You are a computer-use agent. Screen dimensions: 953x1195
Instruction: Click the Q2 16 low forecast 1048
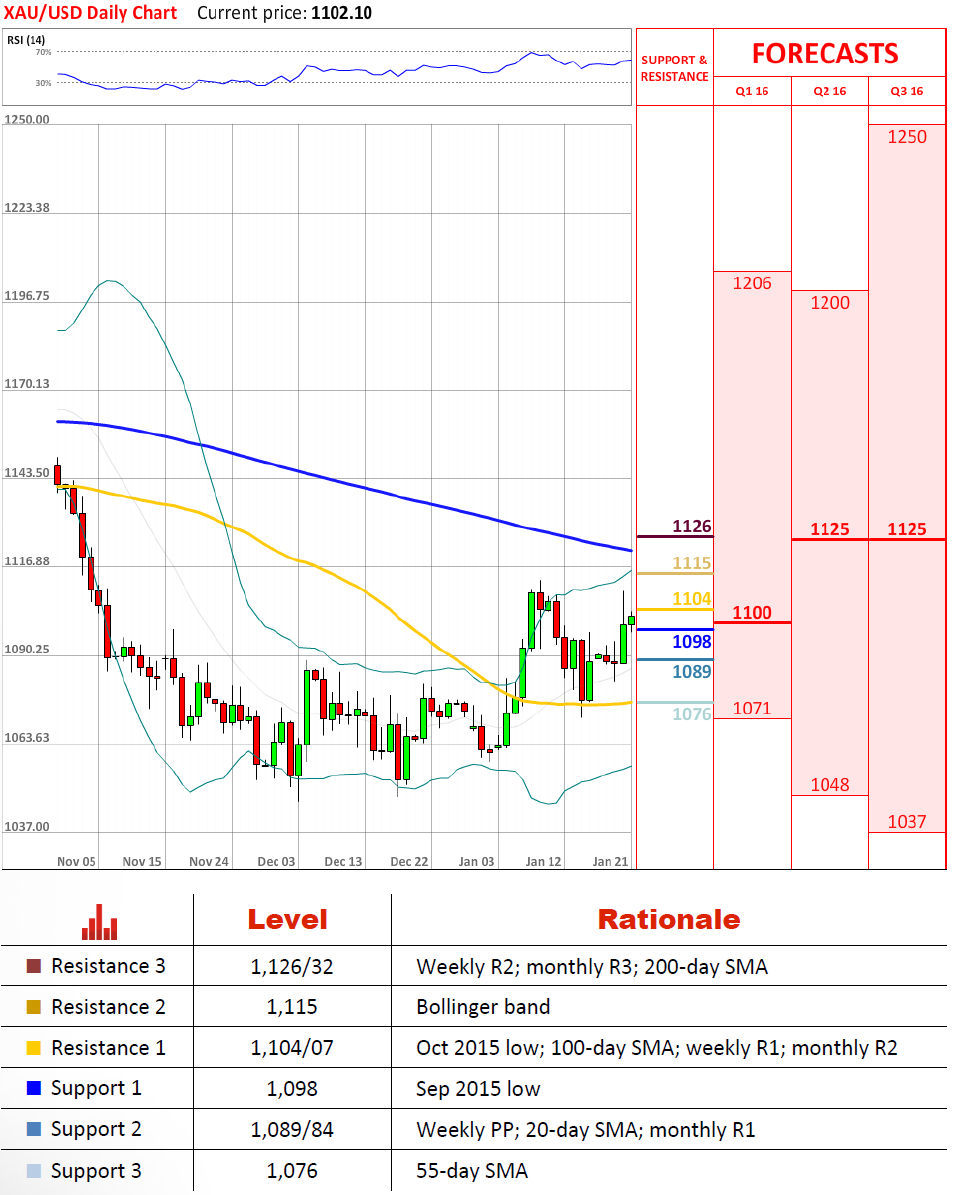(x=830, y=784)
